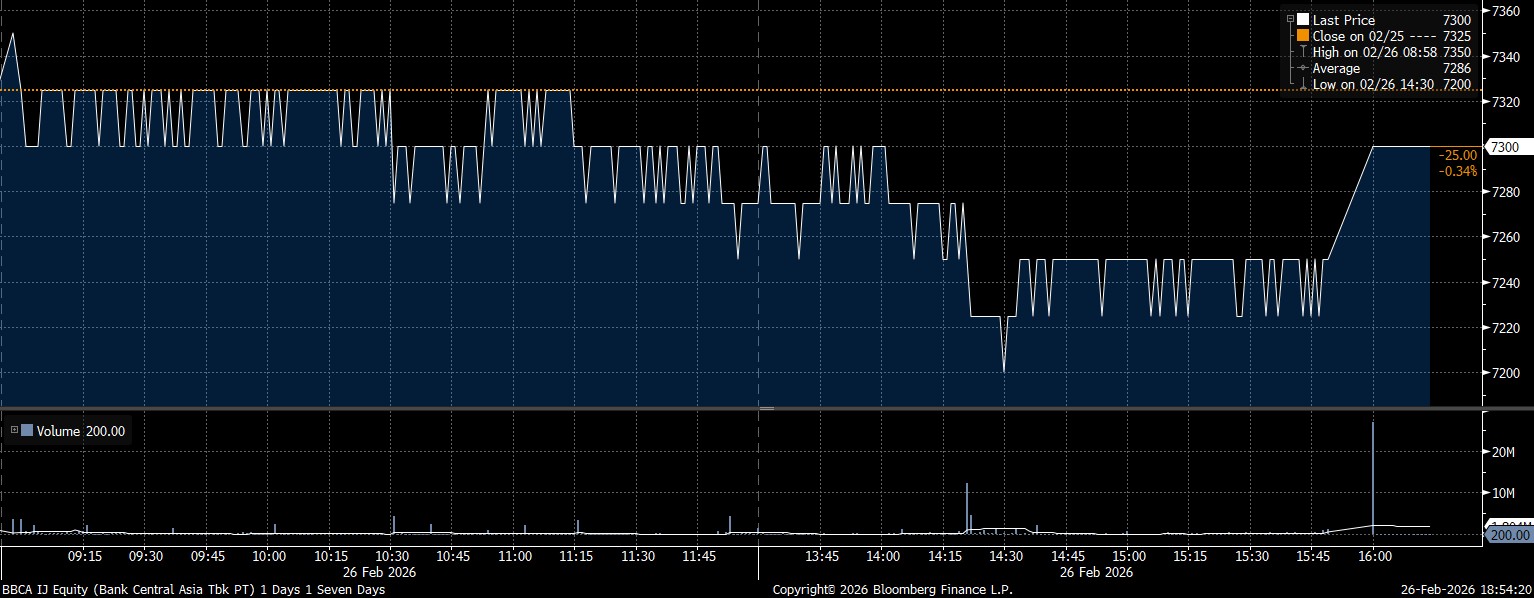Click the 14:30 time axis label

click(1005, 556)
